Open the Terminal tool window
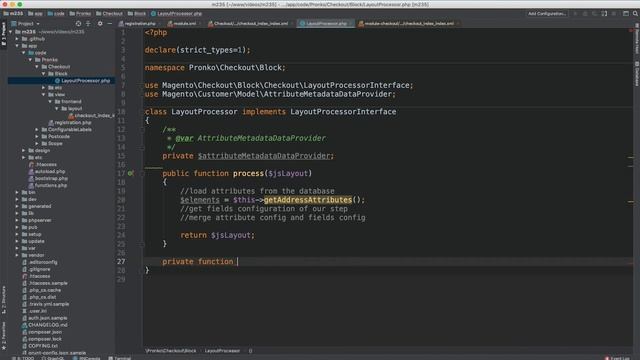Image resolution: width=640 pixels, height=360 pixels. [x=120, y=358]
